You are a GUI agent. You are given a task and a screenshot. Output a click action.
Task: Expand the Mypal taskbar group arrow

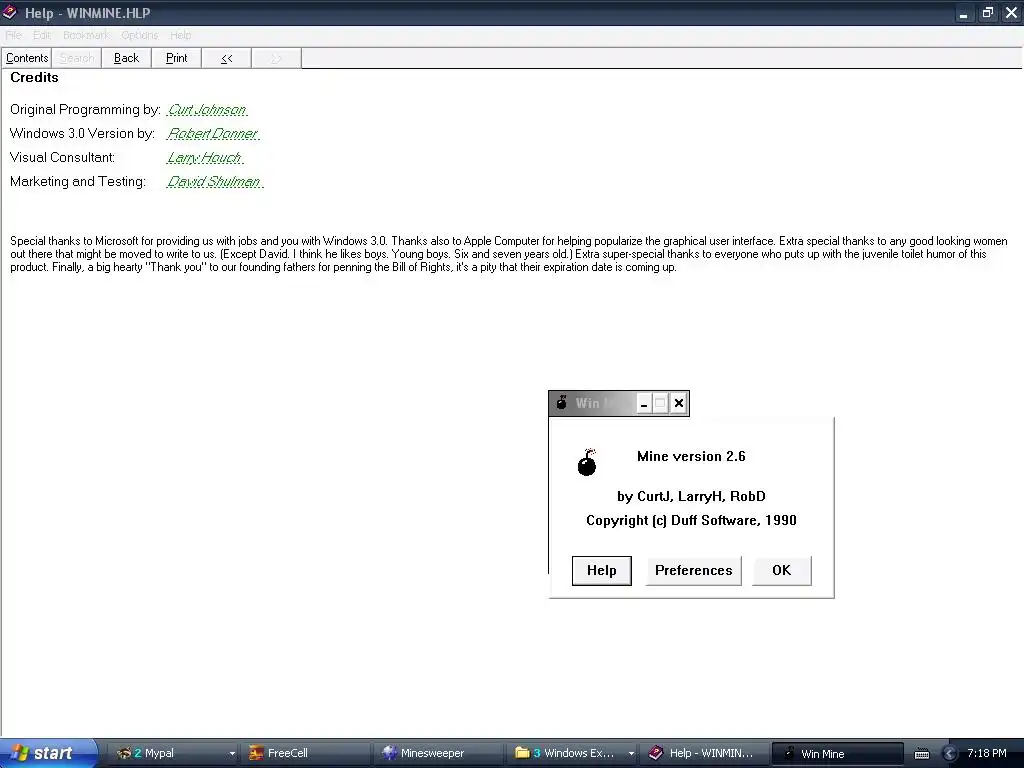point(232,754)
